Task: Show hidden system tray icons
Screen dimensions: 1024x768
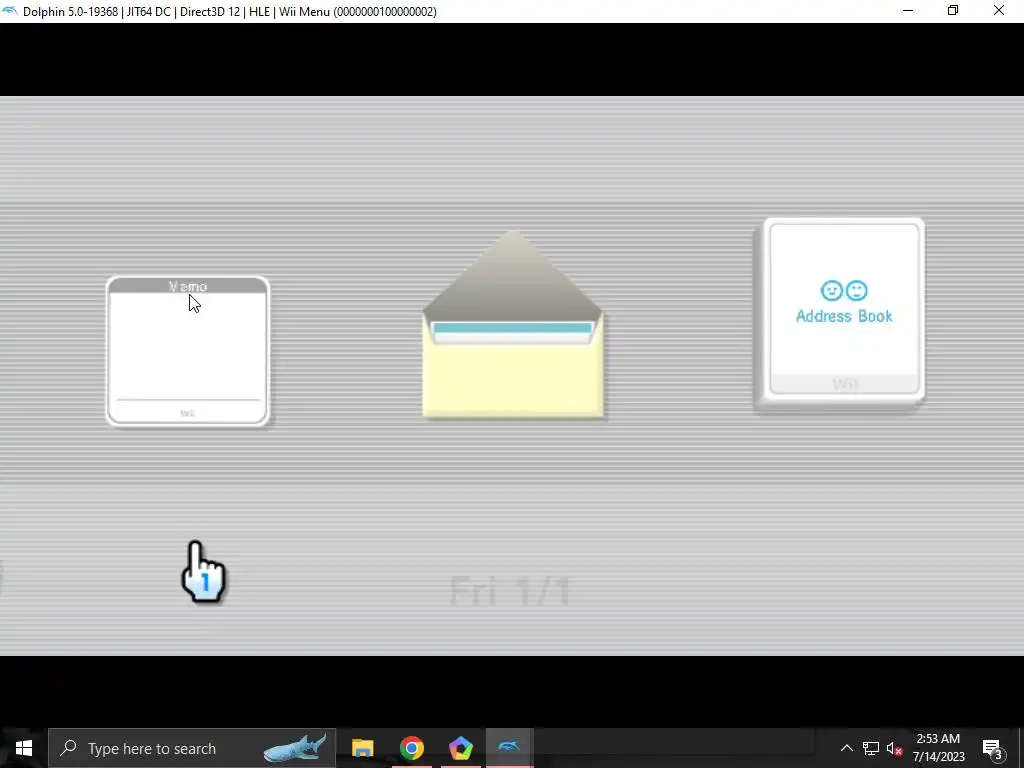Action: click(846, 748)
